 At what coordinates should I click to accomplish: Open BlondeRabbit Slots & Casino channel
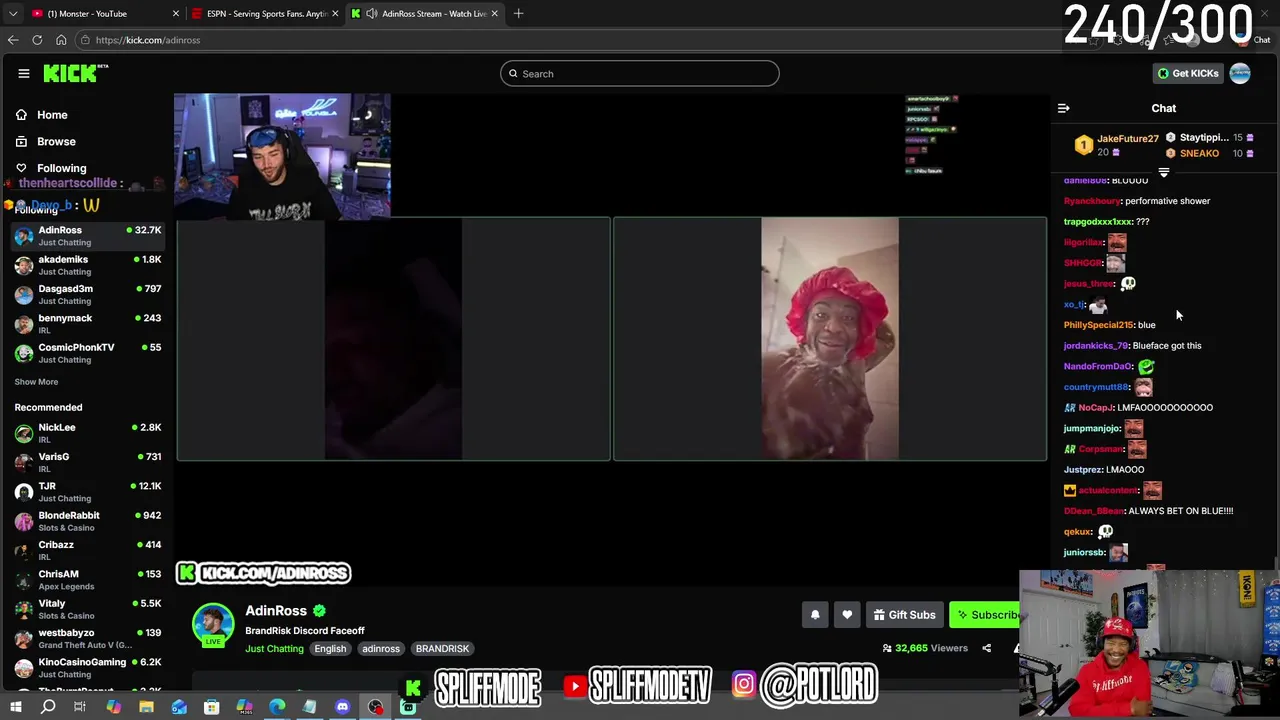[x=88, y=521]
